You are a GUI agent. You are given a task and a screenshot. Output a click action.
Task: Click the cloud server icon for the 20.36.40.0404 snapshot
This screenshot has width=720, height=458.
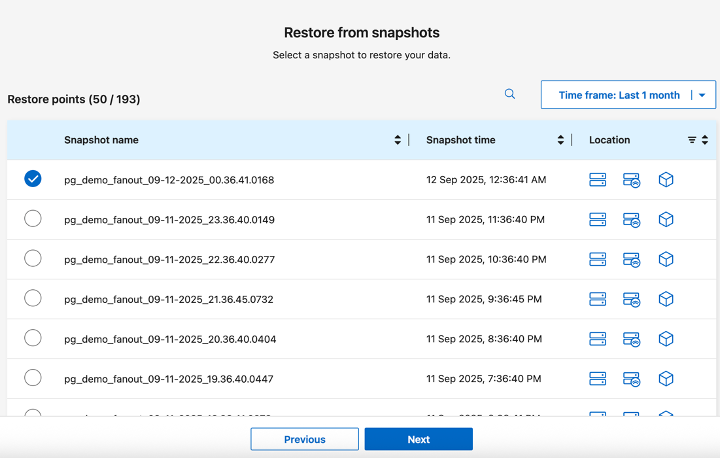coord(631,339)
